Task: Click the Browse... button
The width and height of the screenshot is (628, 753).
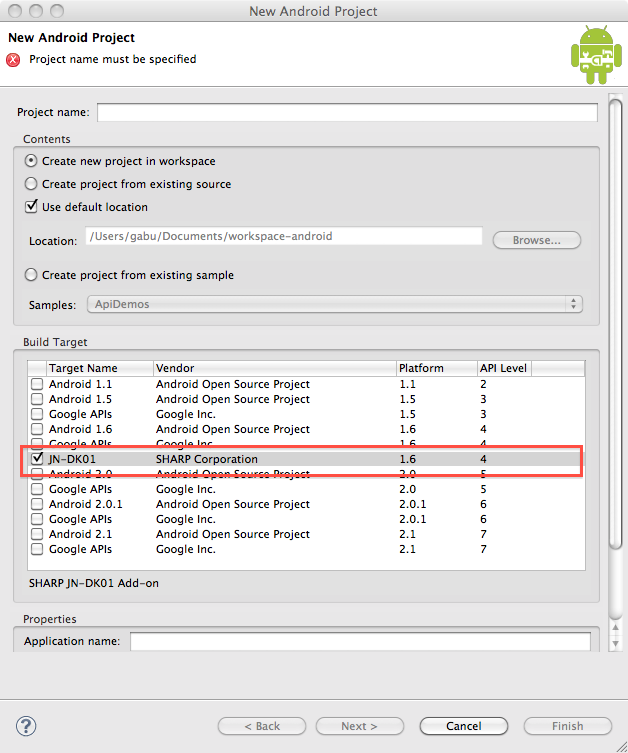Action: 537,240
